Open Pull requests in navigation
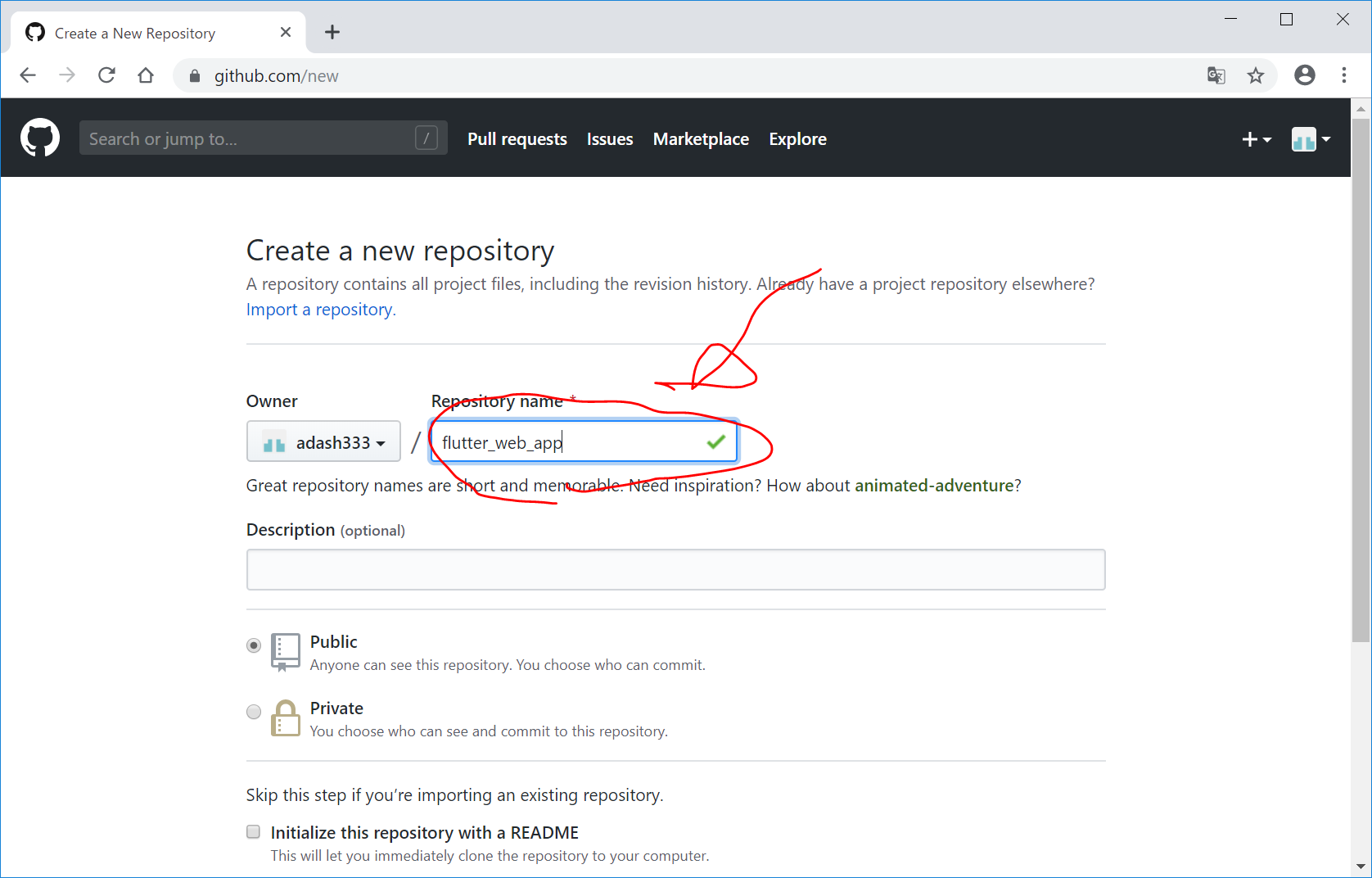The height and width of the screenshot is (878, 1372). [517, 139]
